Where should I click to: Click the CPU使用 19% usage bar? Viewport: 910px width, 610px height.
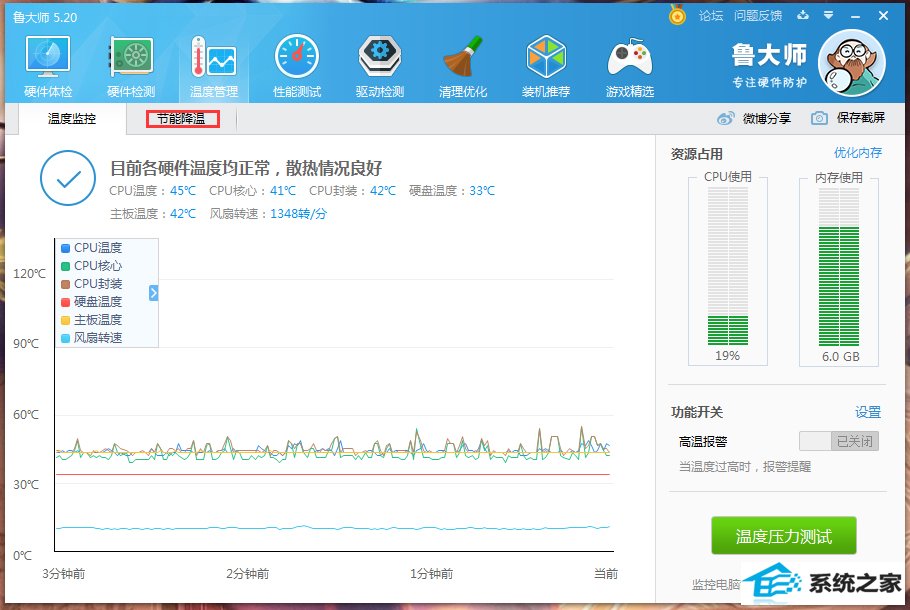click(728, 266)
